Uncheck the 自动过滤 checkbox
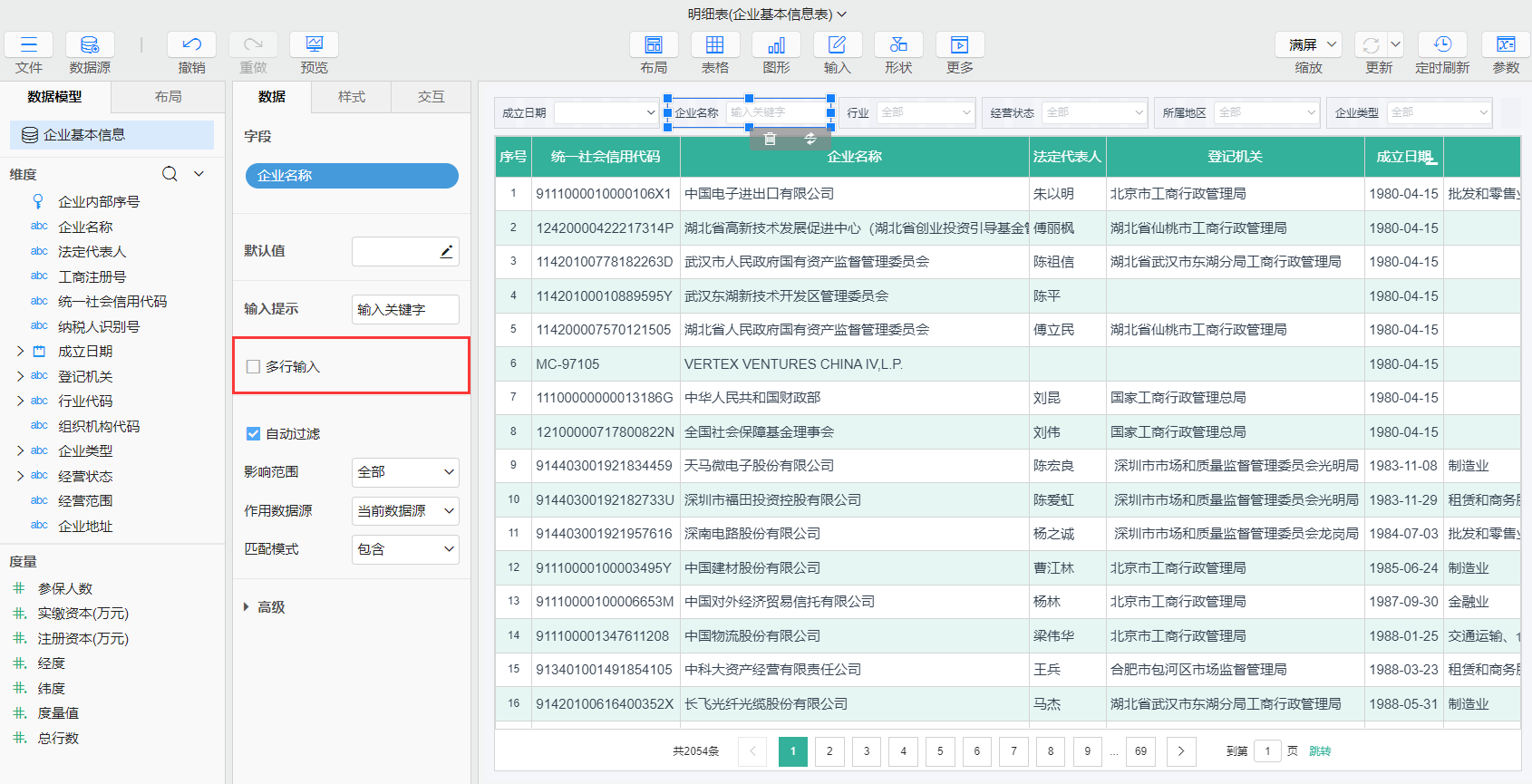Viewport: 1532px width, 784px height. click(254, 434)
